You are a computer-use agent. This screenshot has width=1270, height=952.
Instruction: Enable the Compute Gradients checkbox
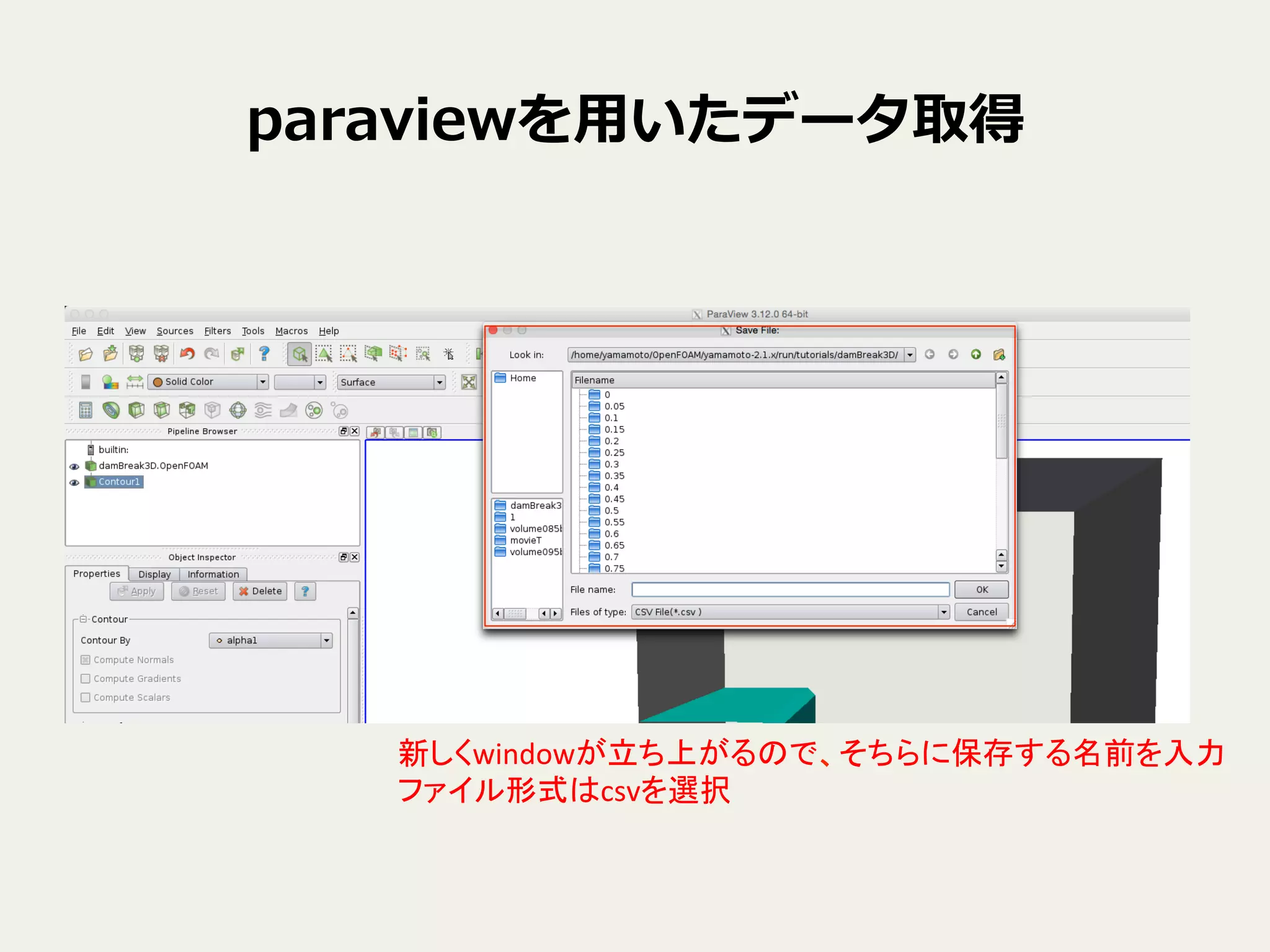[x=86, y=679]
